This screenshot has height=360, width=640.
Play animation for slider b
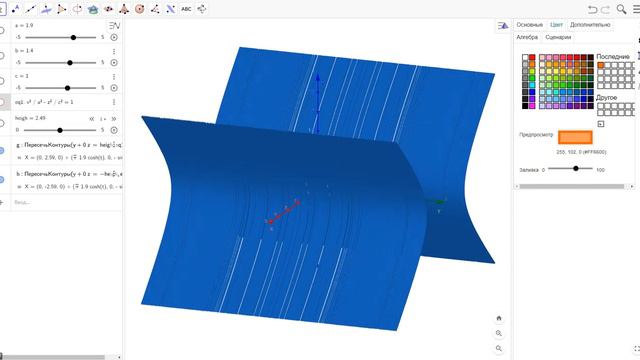pyautogui.click(x=114, y=62)
